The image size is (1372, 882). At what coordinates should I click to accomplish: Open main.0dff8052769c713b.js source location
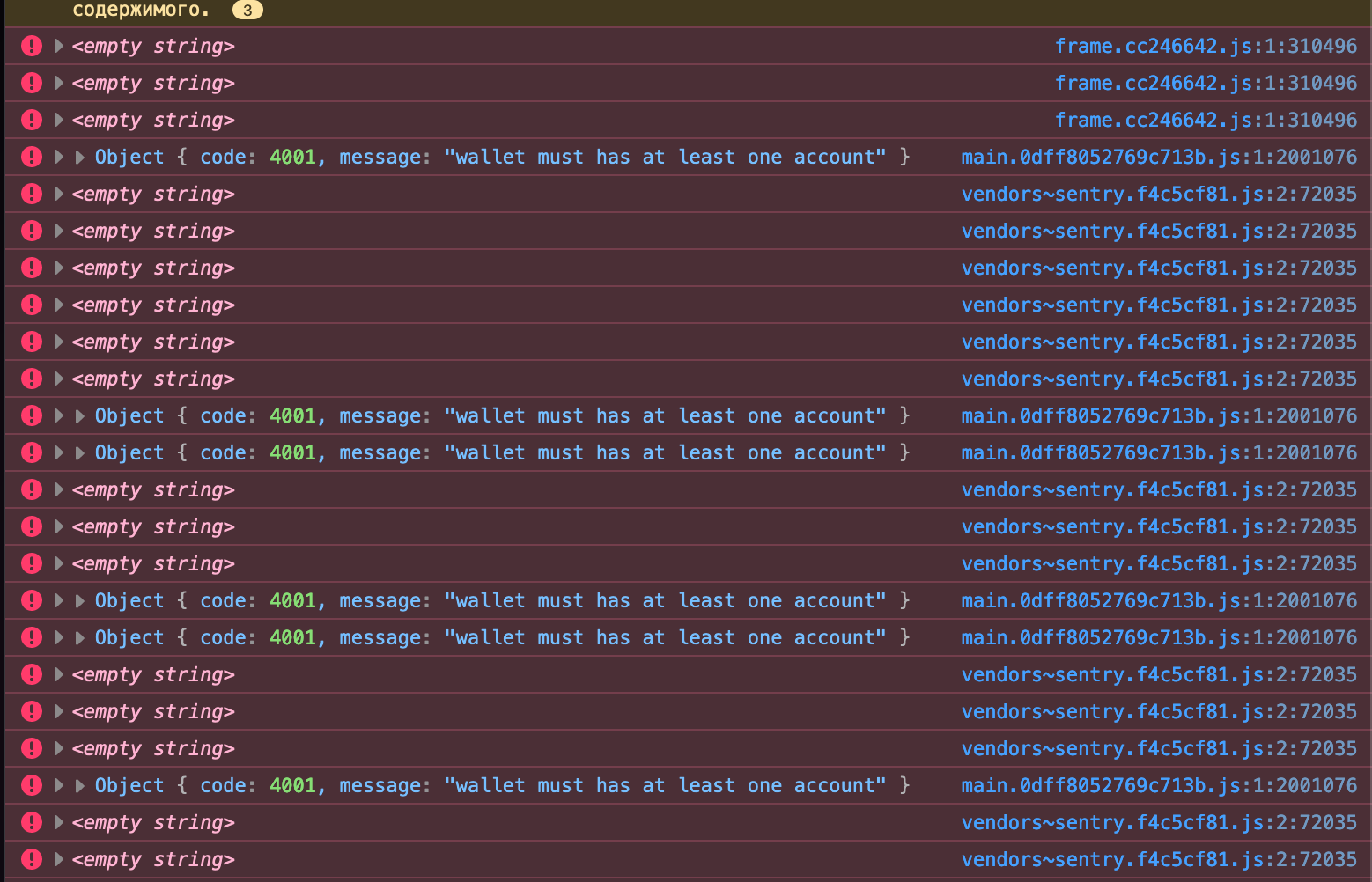coord(1158,156)
